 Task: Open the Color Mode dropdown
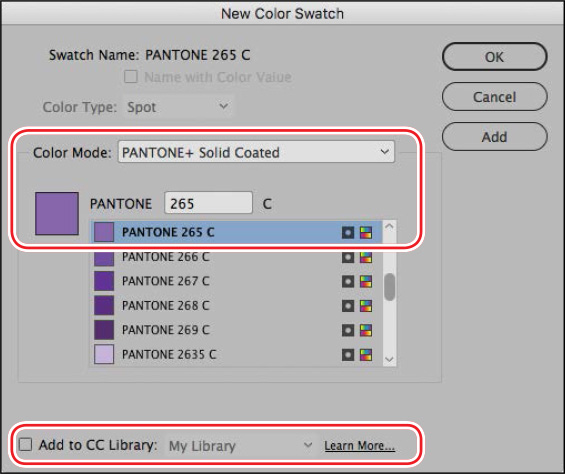(256, 152)
